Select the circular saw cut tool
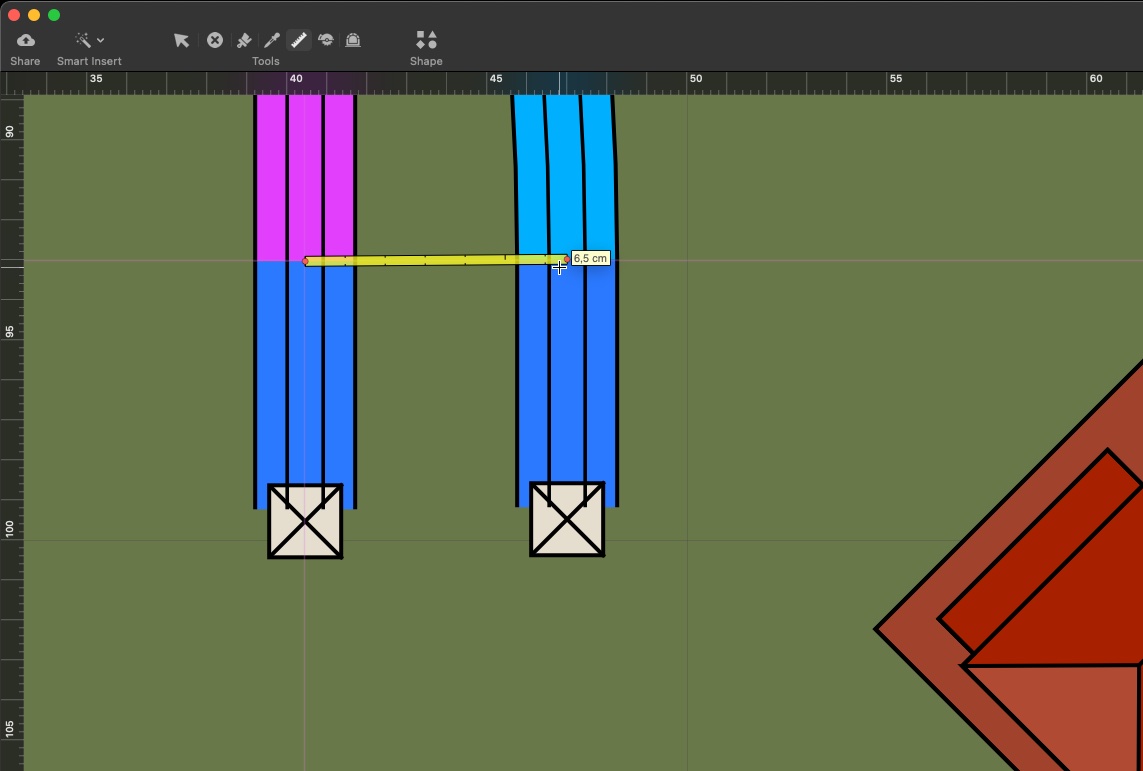This screenshot has width=1143, height=771. pos(326,40)
